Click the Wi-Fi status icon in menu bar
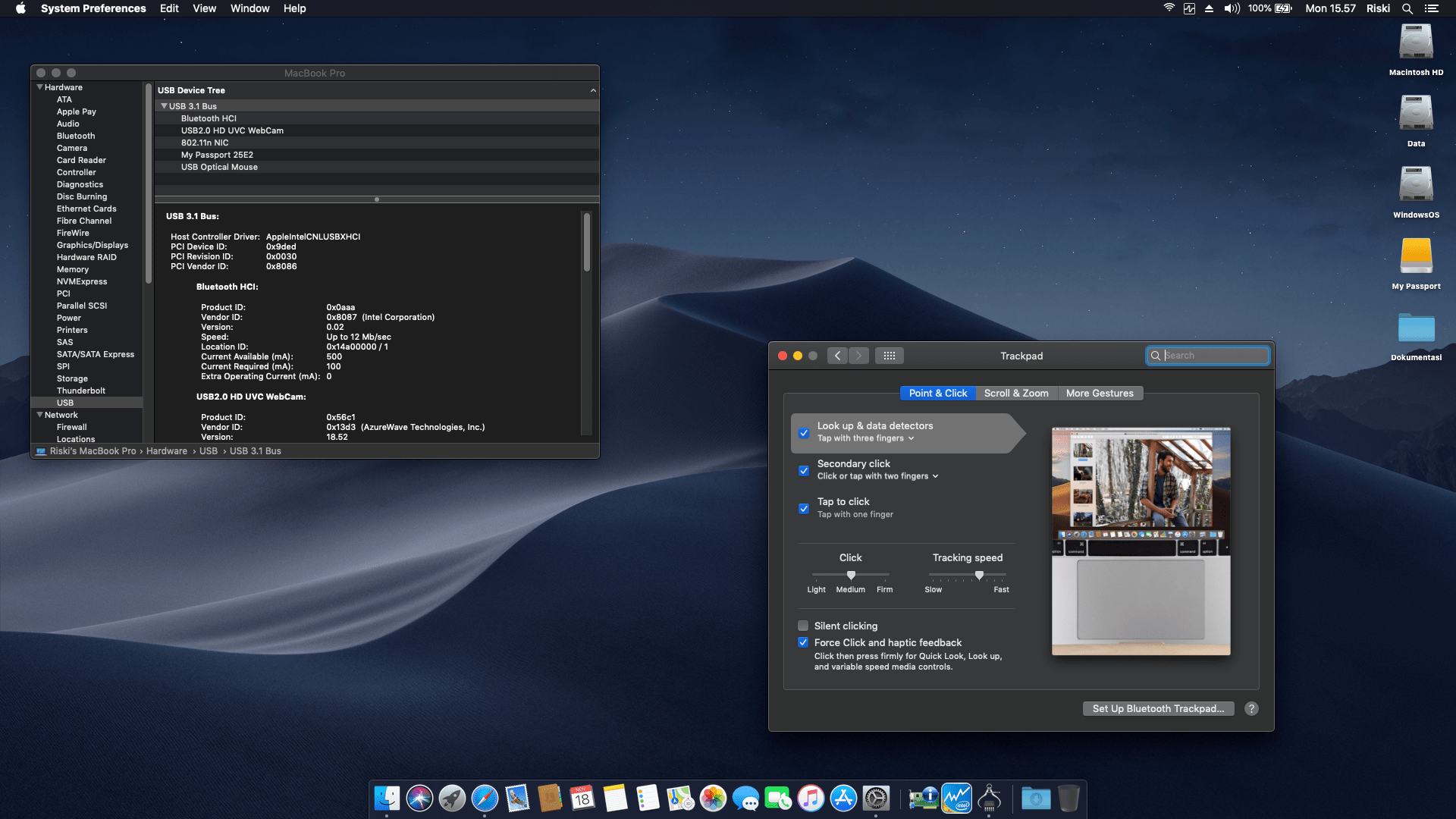1456x819 pixels. pyautogui.click(x=1169, y=8)
